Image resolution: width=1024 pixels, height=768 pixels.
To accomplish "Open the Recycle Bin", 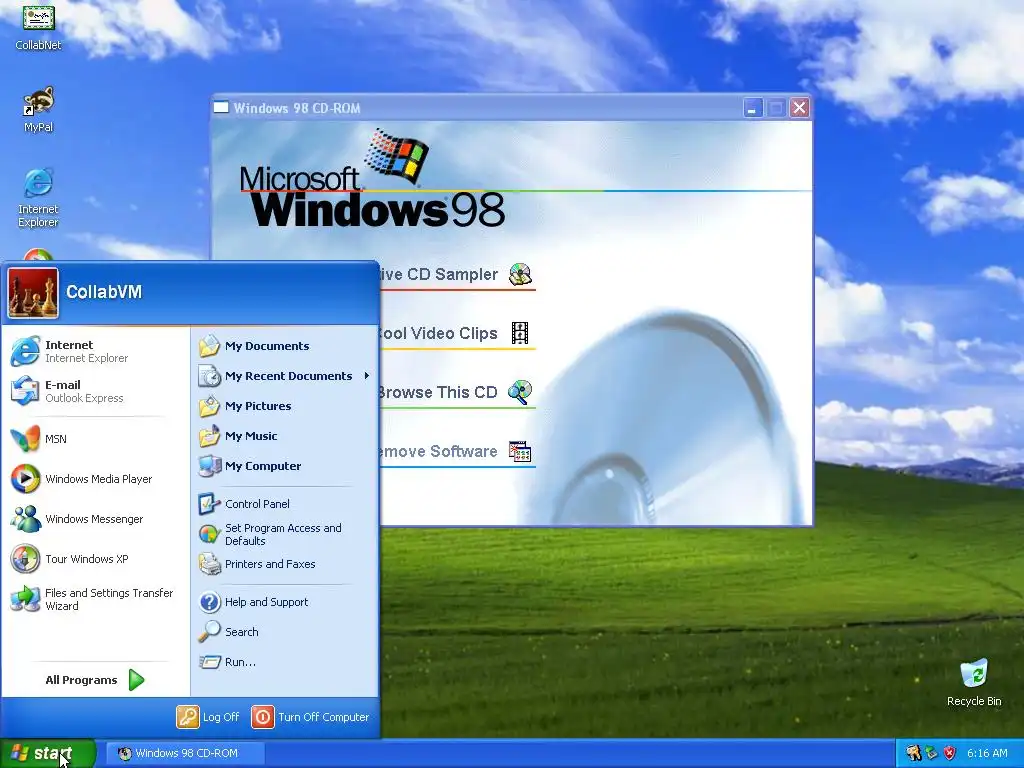I will click(x=974, y=682).
